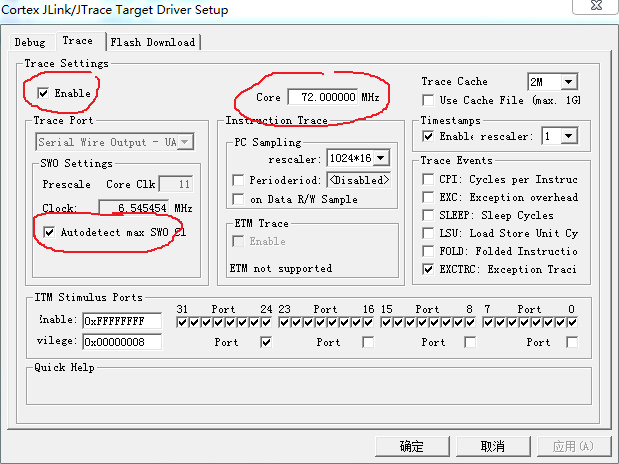Edit the Core clock MHz field
The image size is (619, 464).
coord(323,97)
